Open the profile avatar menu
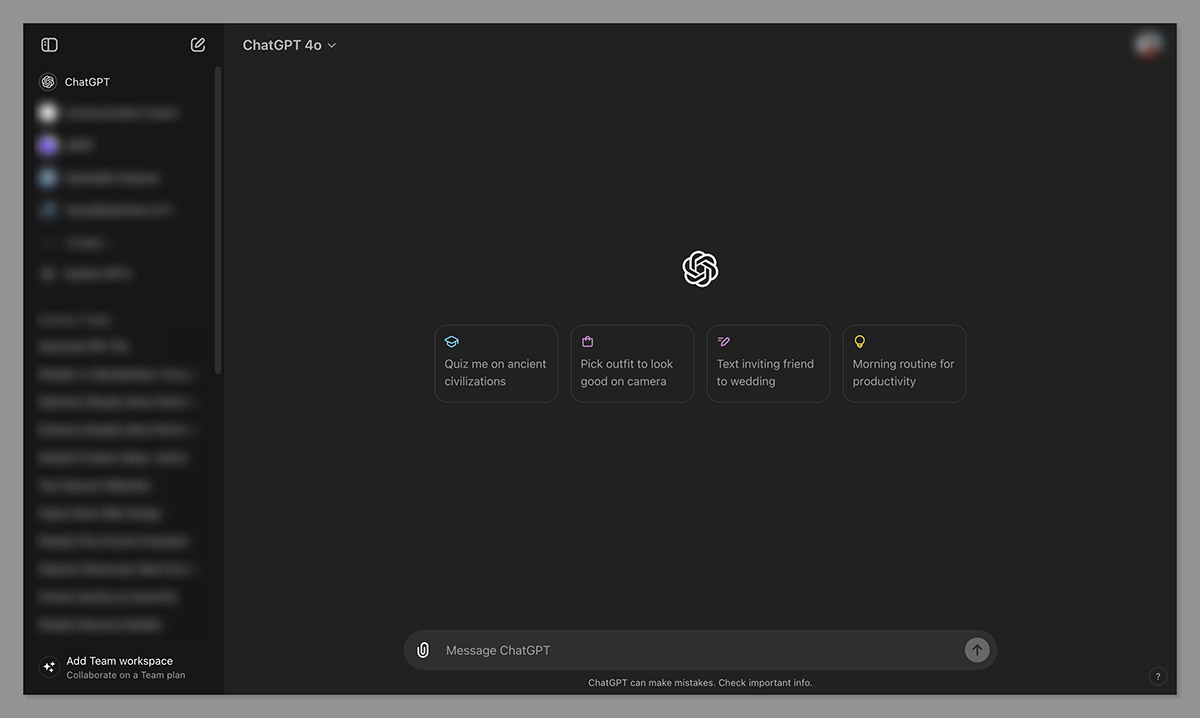 1148,45
